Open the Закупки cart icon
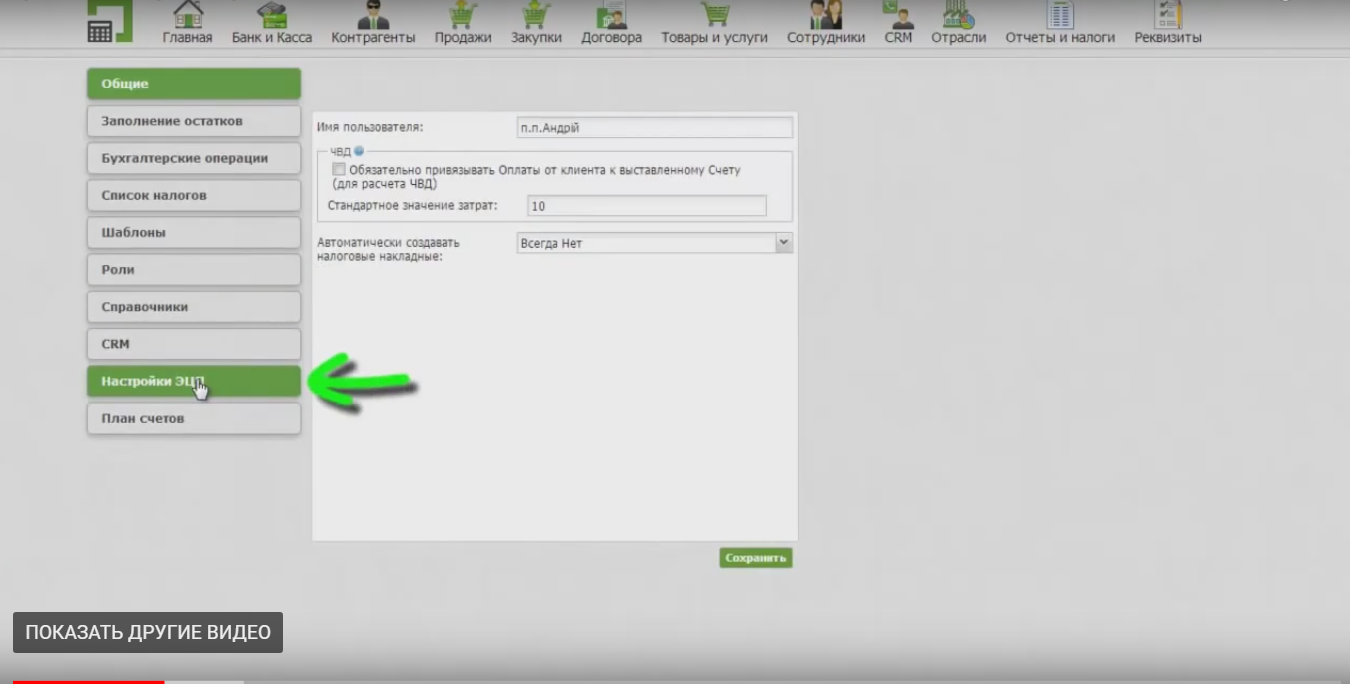This screenshot has height=684, width=1350. coord(536,15)
